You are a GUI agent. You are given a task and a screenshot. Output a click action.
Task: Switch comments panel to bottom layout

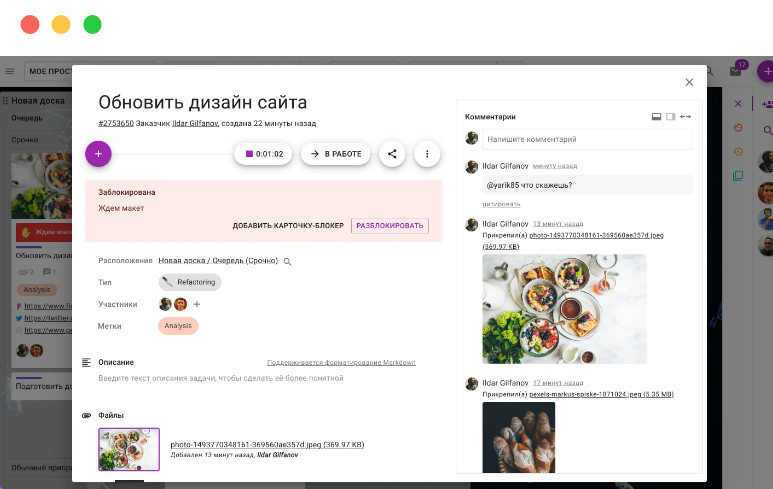click(657, 117)
